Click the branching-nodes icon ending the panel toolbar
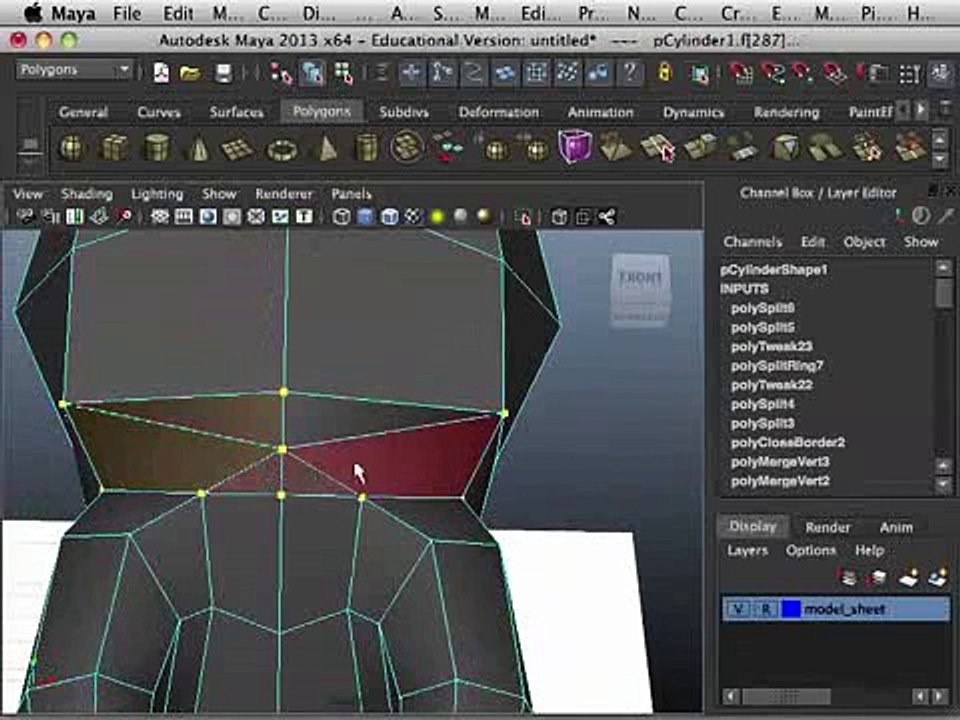The image size is (960, 720). [607, 217]
